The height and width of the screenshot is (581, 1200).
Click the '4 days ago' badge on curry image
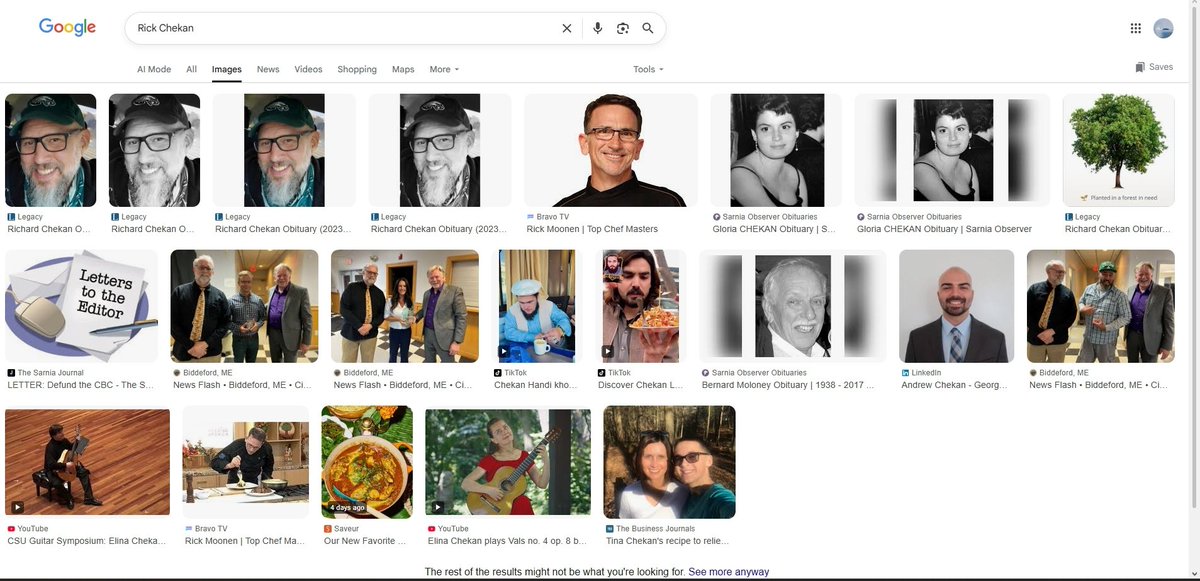click(x=347, y=508)
